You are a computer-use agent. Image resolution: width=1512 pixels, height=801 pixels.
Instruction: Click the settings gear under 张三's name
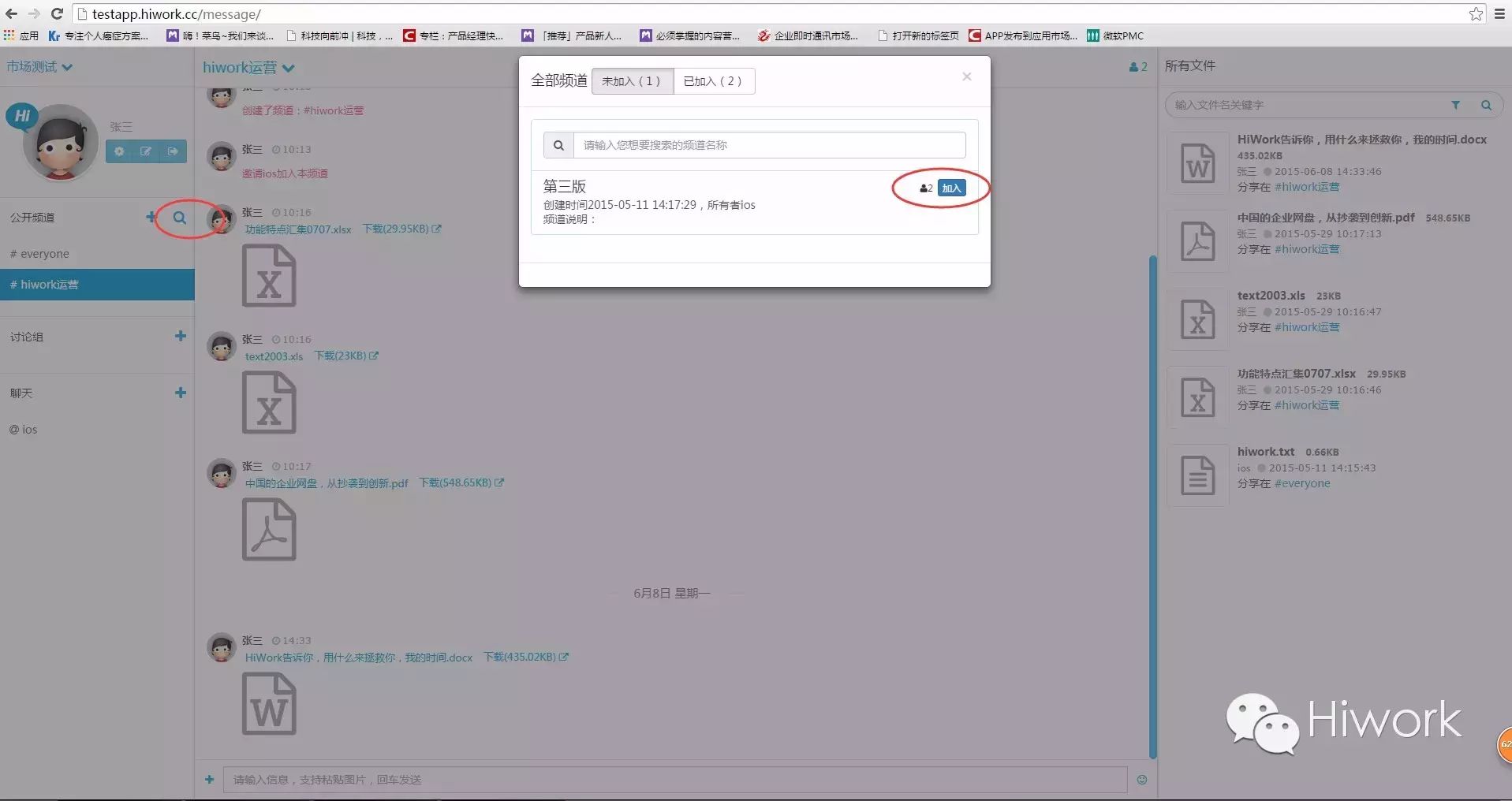click(x=119, y=151)
